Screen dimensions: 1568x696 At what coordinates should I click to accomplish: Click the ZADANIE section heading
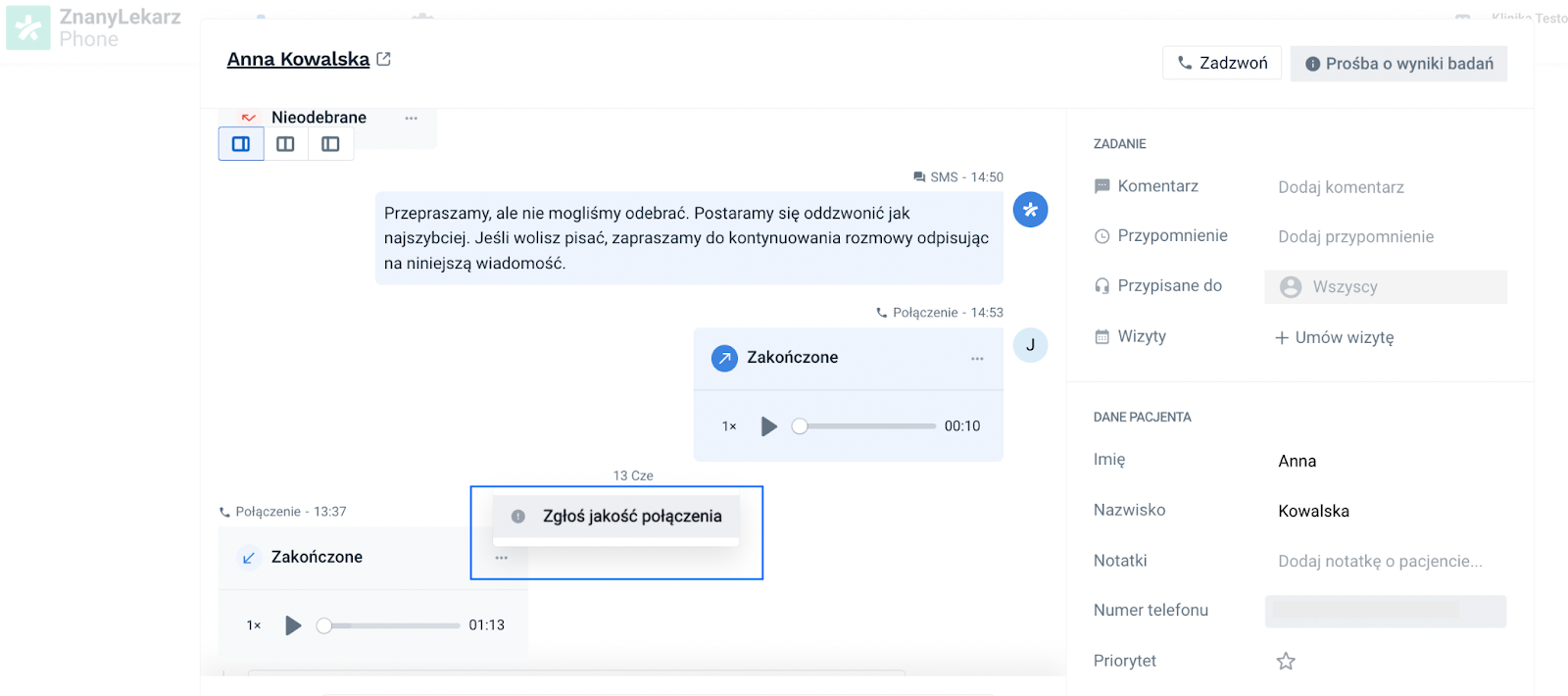coord(1119,144)
